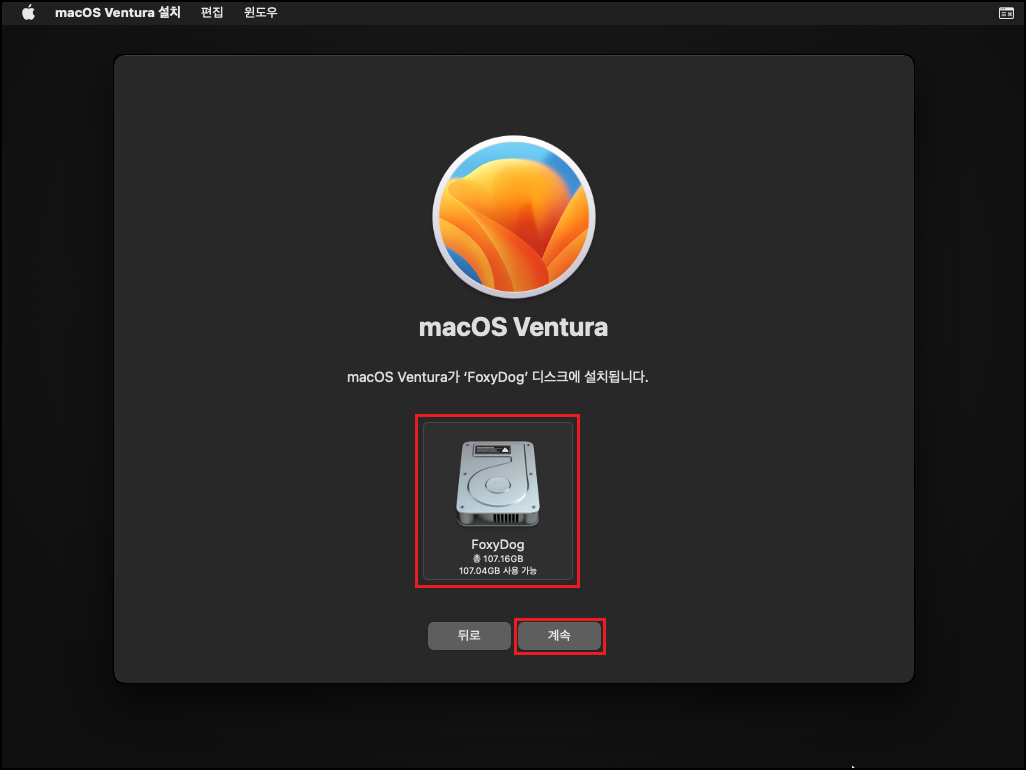The height and width of the screenshot is (770, 1026).
Task: Click the 총 107.16GB text
Action: coord(498,559)
